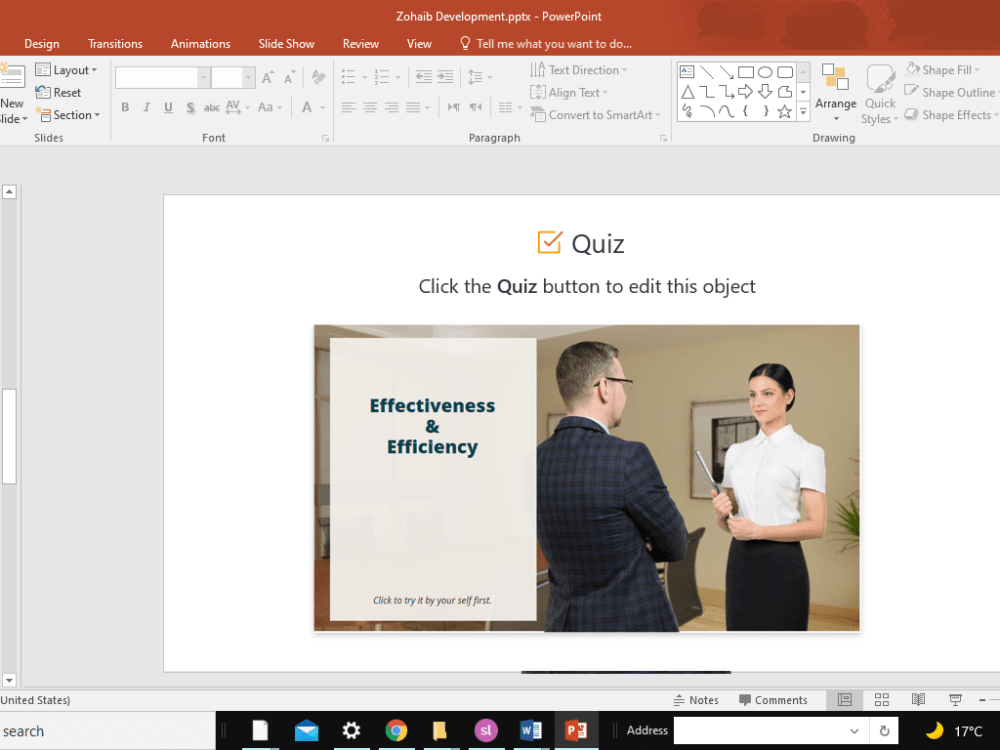Select the Star shape tool
Image resolution: width=1000 pixels, height=750 pixels.
tap(784, 111)
